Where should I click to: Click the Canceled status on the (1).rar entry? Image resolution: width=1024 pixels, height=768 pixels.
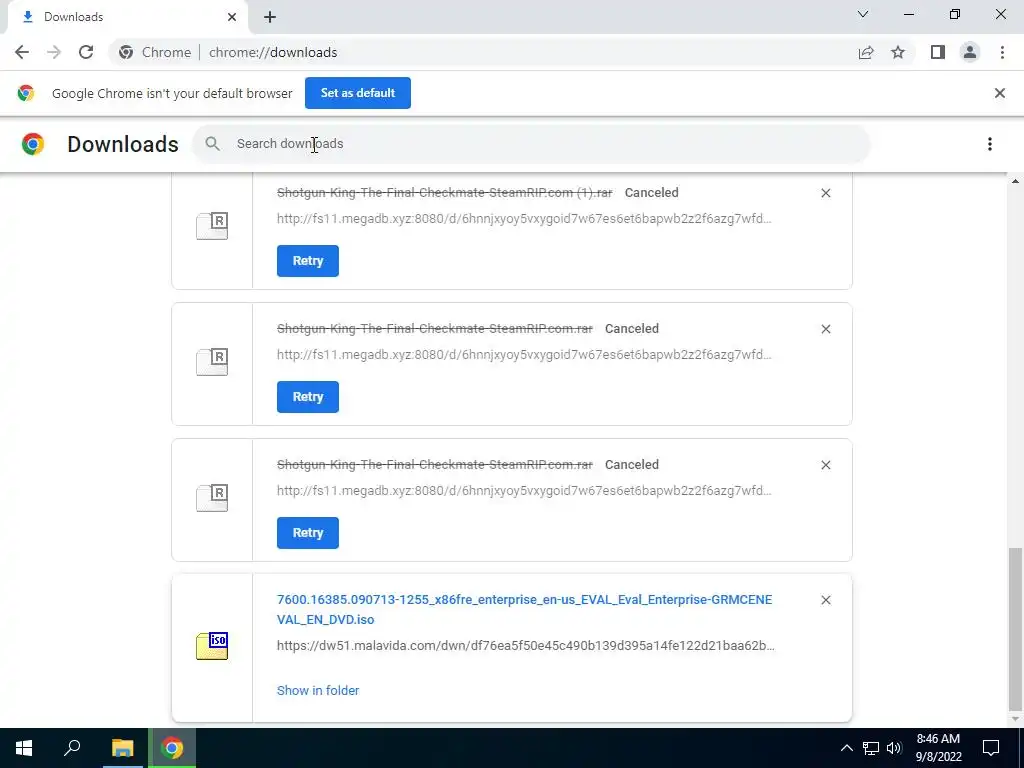pos(651,193)
